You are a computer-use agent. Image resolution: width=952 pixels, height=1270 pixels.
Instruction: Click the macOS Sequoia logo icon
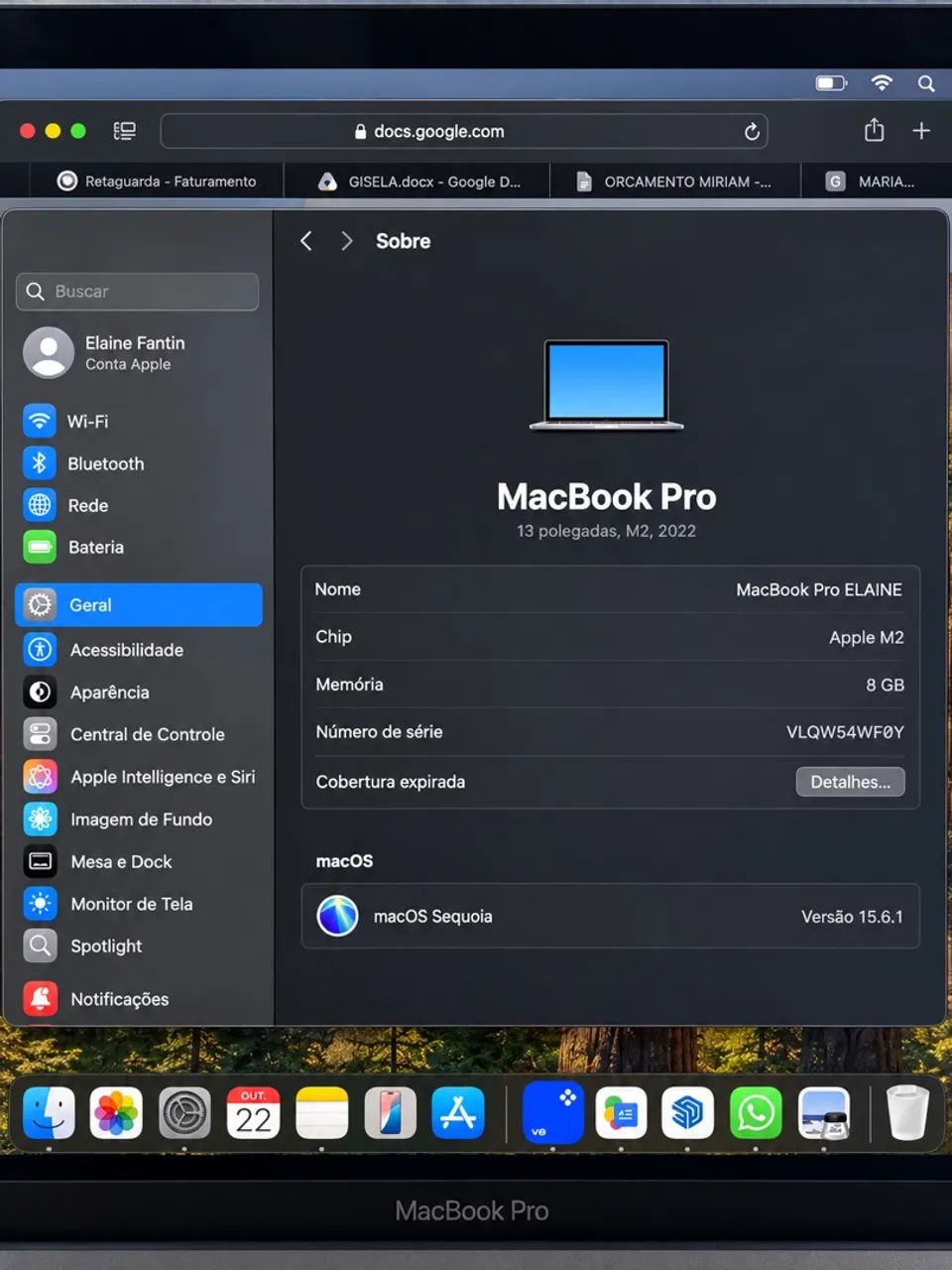(x=337, y=916)
